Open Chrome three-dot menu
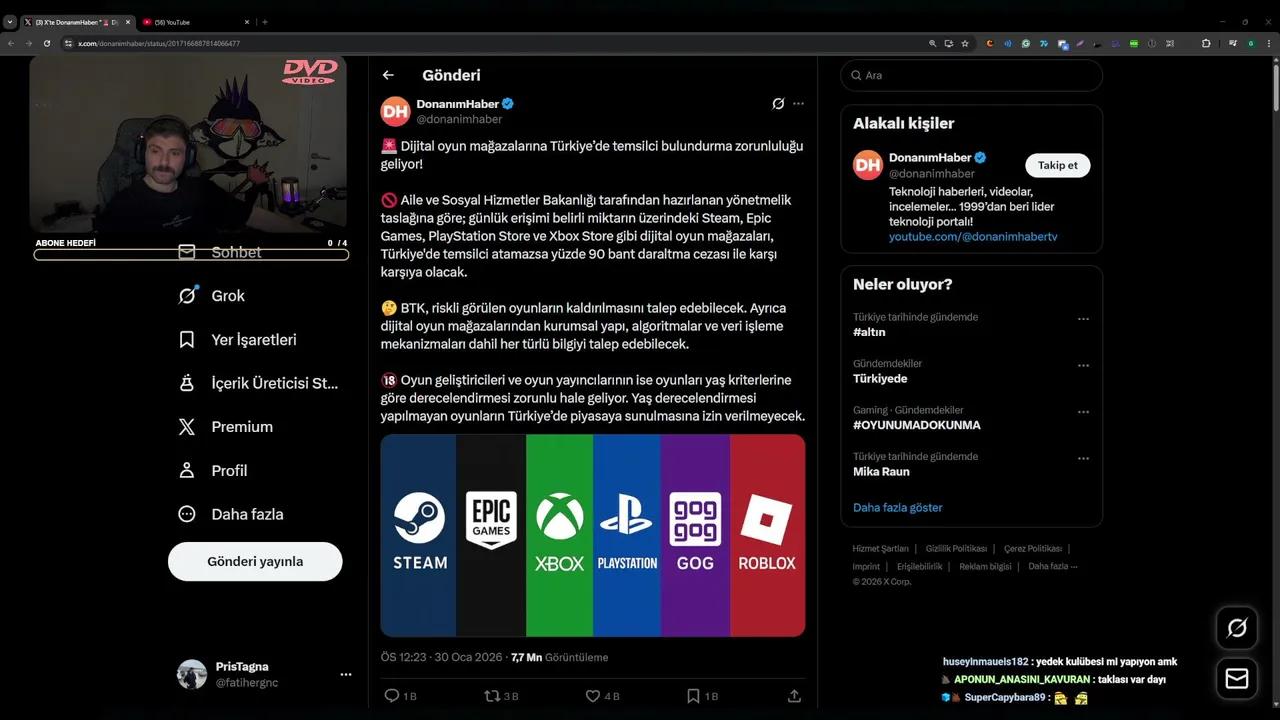Viewport: 1280px width, 720px height. (x=1269, y=44)
